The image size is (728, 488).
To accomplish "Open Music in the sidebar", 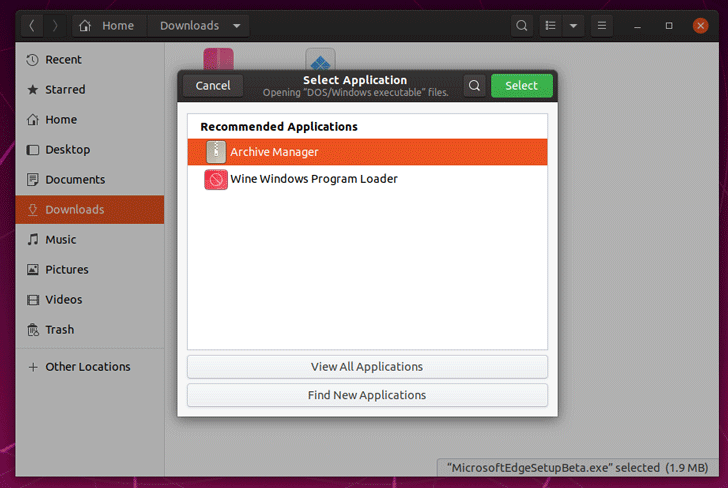I will (90, 240).
